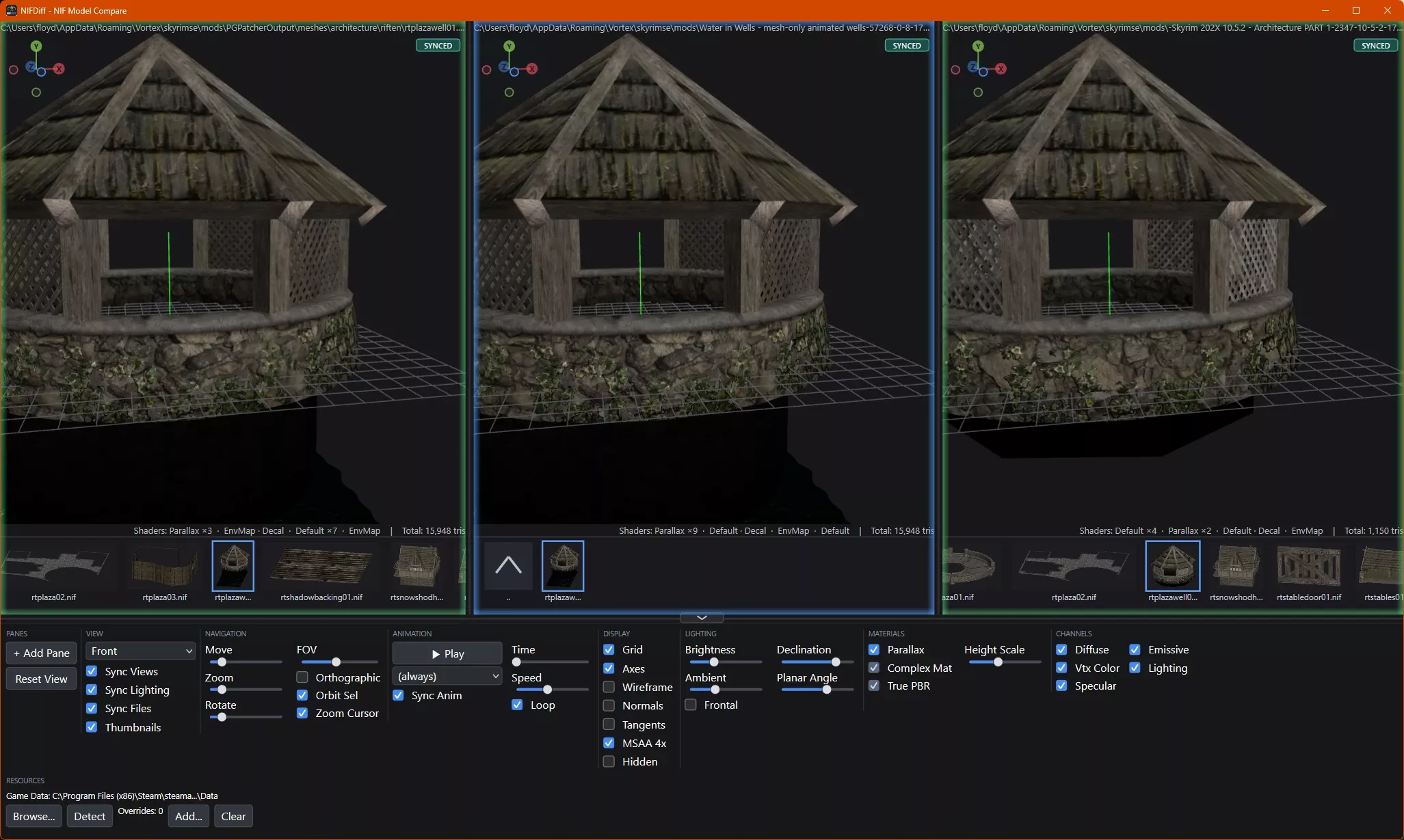Click the green Y axis handle in middle pane gizmo
Viewport: 1404px width, 840px height.
[509, 46]
